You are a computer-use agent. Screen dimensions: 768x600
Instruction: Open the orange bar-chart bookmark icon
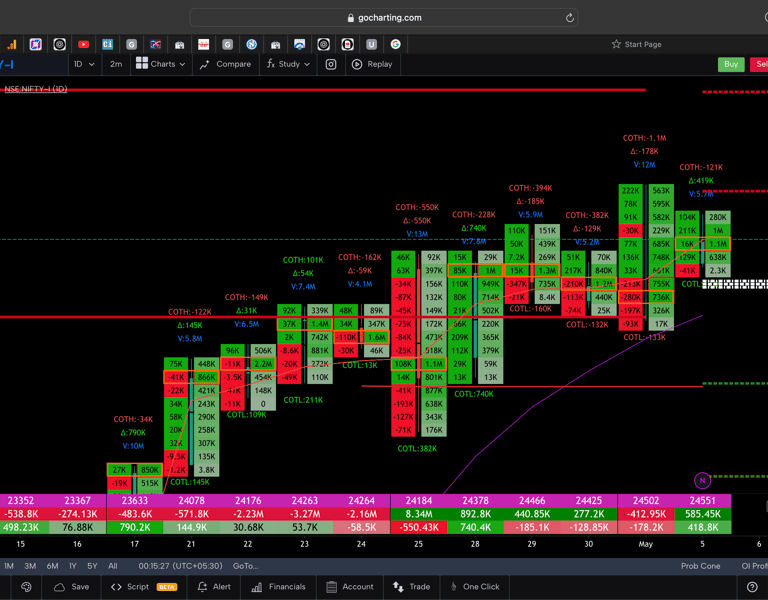11,45
